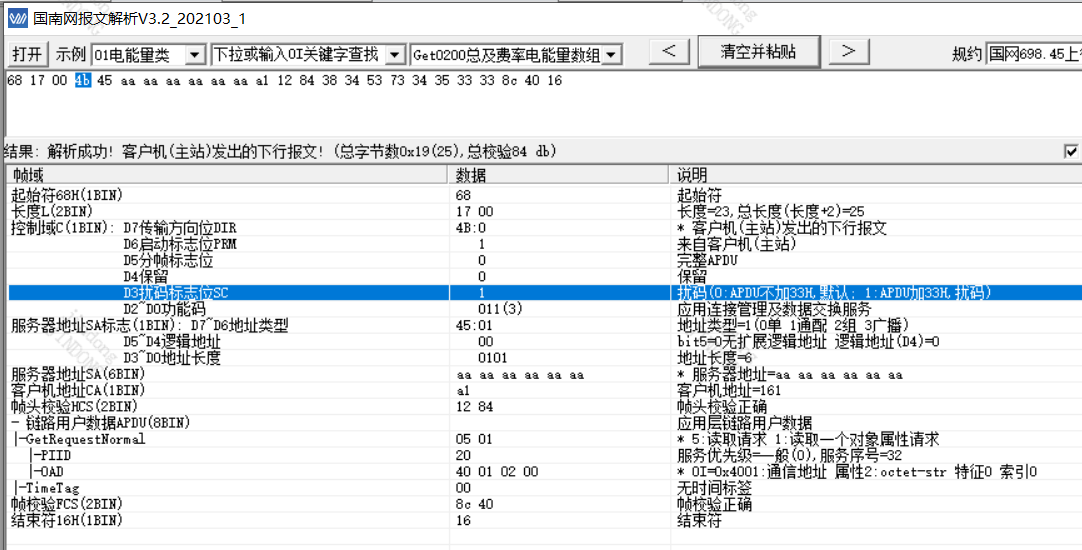
Task: Click data cell "aa aa aa aa aa aa"
Action: point(520,375)
